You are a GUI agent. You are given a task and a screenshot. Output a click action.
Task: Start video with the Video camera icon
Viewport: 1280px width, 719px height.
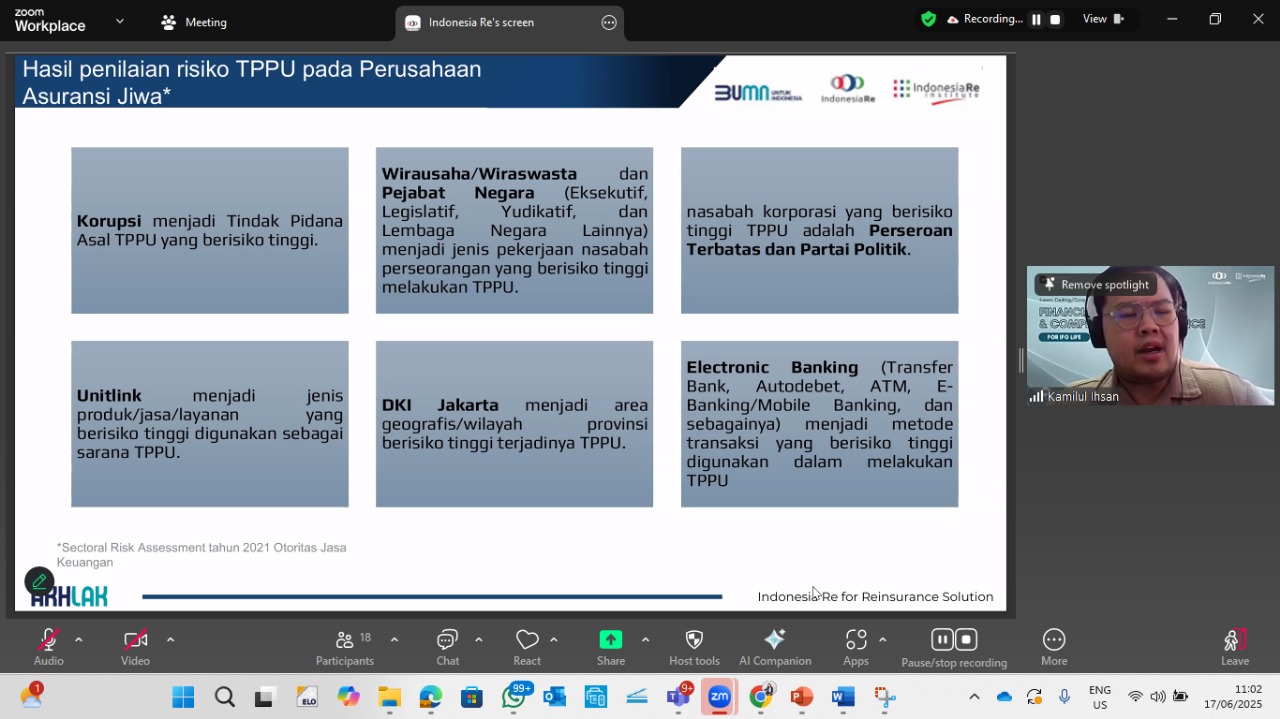[135, 640]
